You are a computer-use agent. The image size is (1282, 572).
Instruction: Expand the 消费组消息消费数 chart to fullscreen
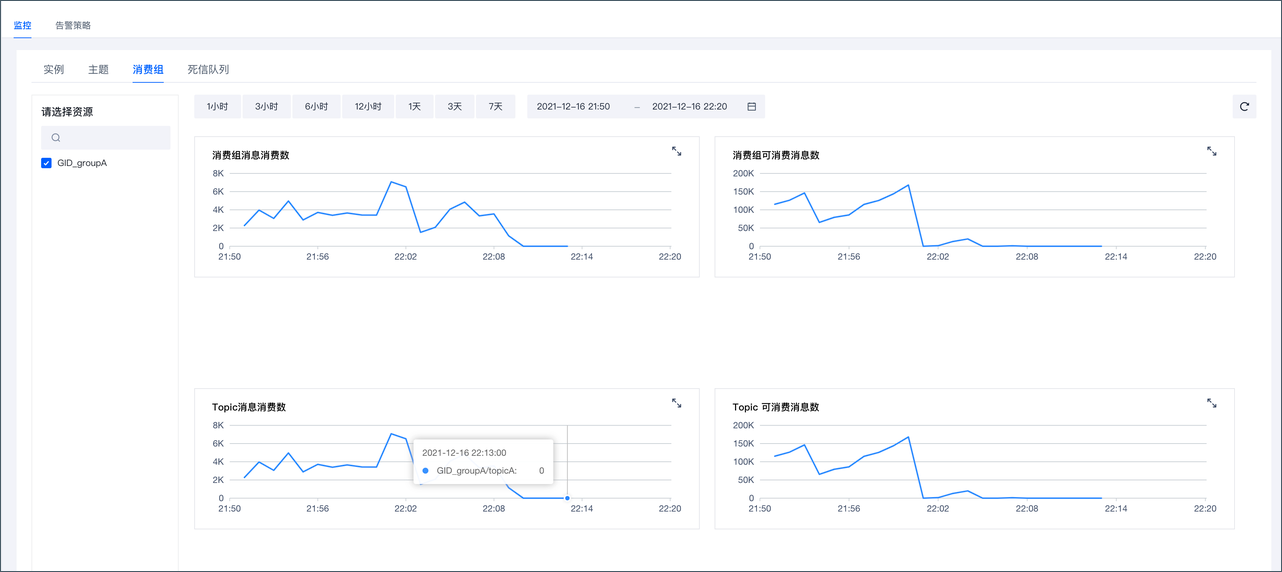(677, 151)
